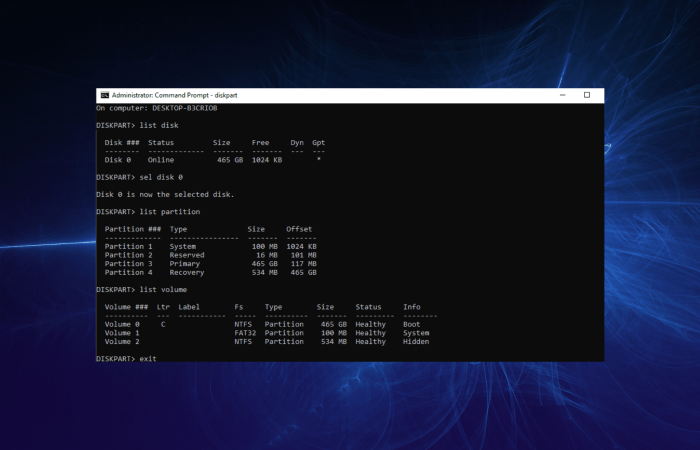The height and width of the screenshot is (450, 700).
Task: Click the '117 MB' offset of Partition 3
Action: (x=304, y=264)
